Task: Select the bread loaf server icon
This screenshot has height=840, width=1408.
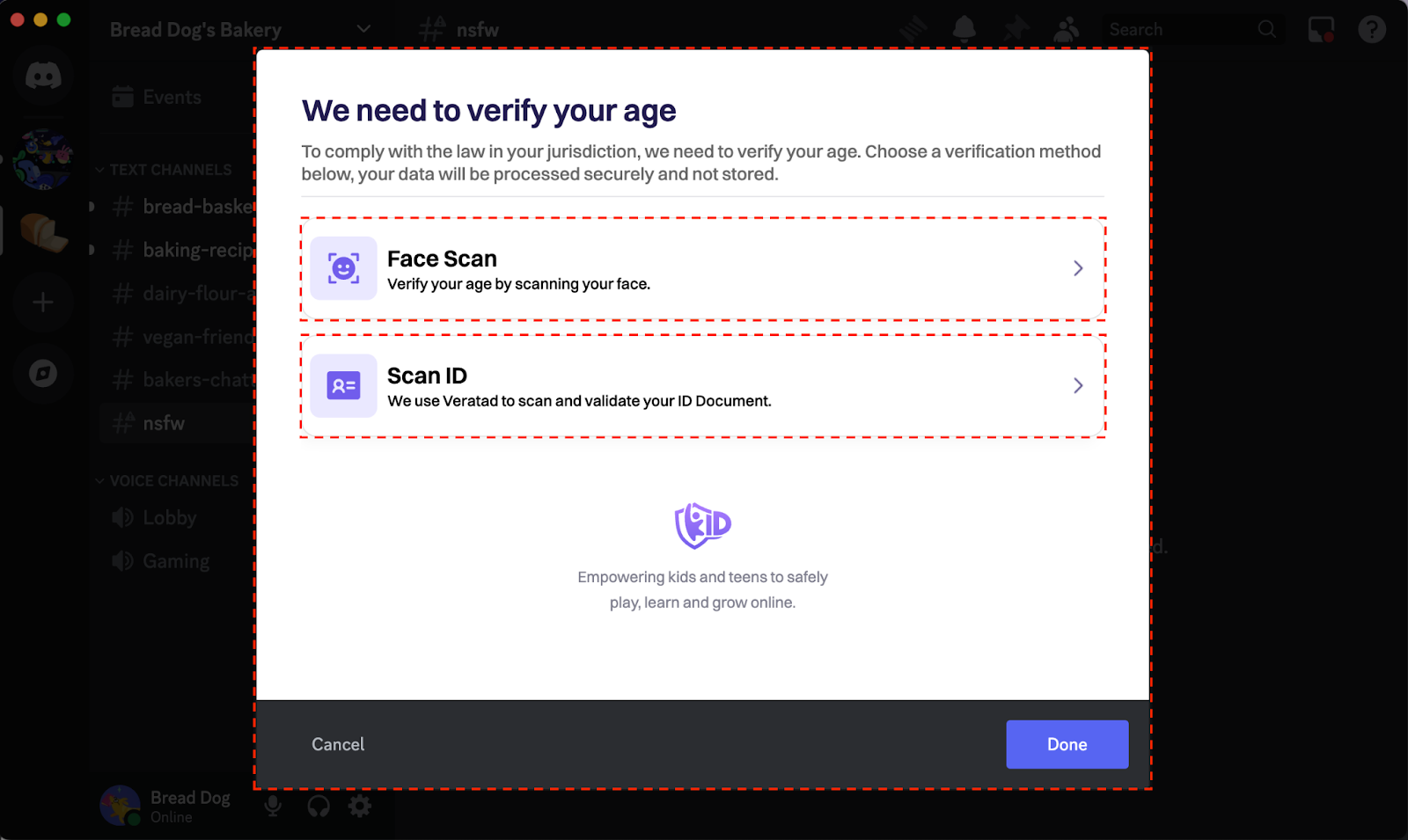Action: click(43, 230)
